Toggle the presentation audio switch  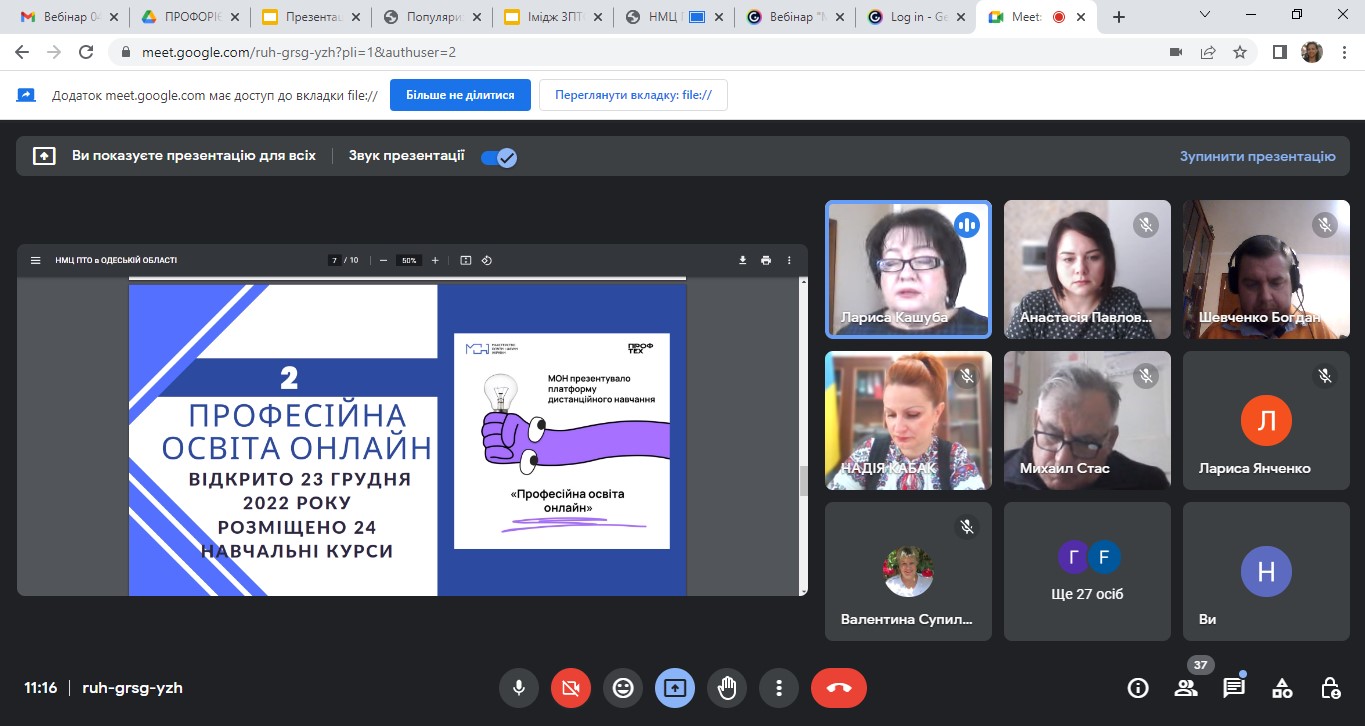coord(498,157)
